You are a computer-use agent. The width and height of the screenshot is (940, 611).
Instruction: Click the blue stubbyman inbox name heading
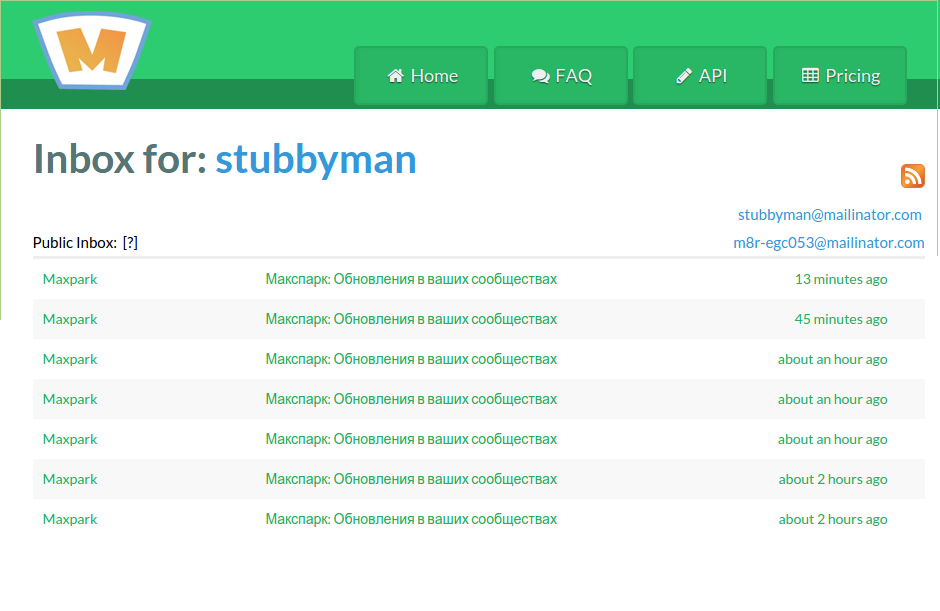point(316,159)
